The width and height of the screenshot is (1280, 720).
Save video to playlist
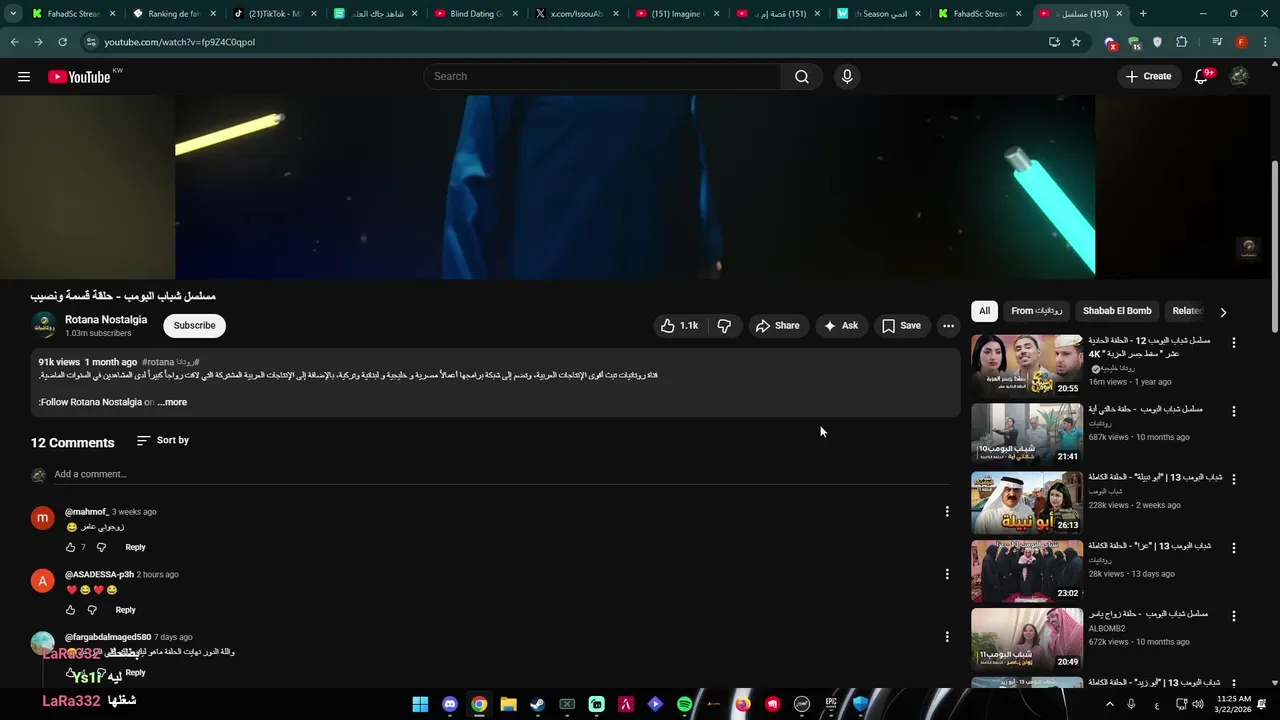(x=901, y=325)
